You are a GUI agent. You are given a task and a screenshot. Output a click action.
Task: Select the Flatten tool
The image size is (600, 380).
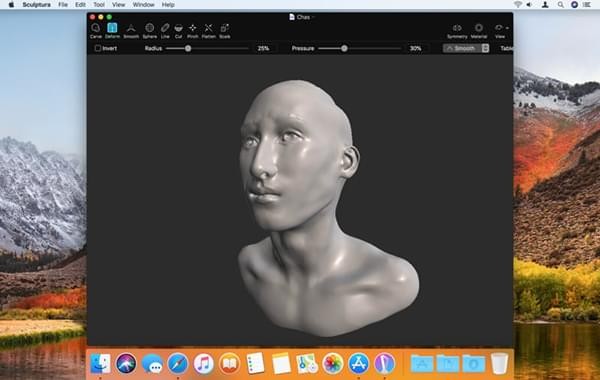(x=209, y=31)
